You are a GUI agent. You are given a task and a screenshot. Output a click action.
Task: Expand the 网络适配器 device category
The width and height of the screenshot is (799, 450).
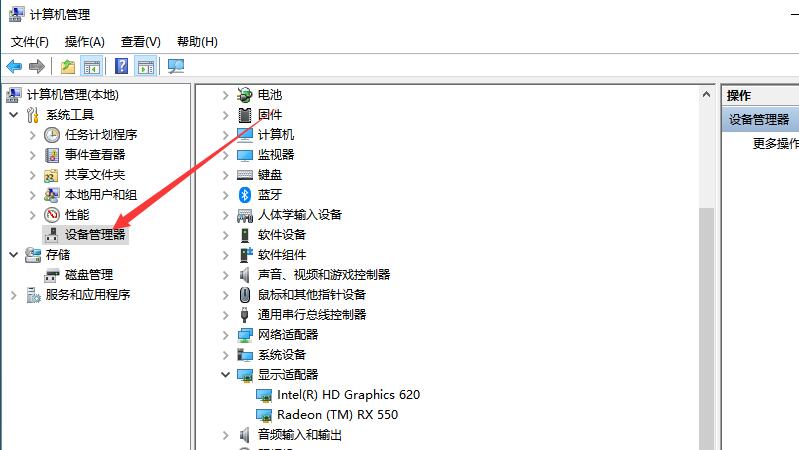(x=225, y=335)
